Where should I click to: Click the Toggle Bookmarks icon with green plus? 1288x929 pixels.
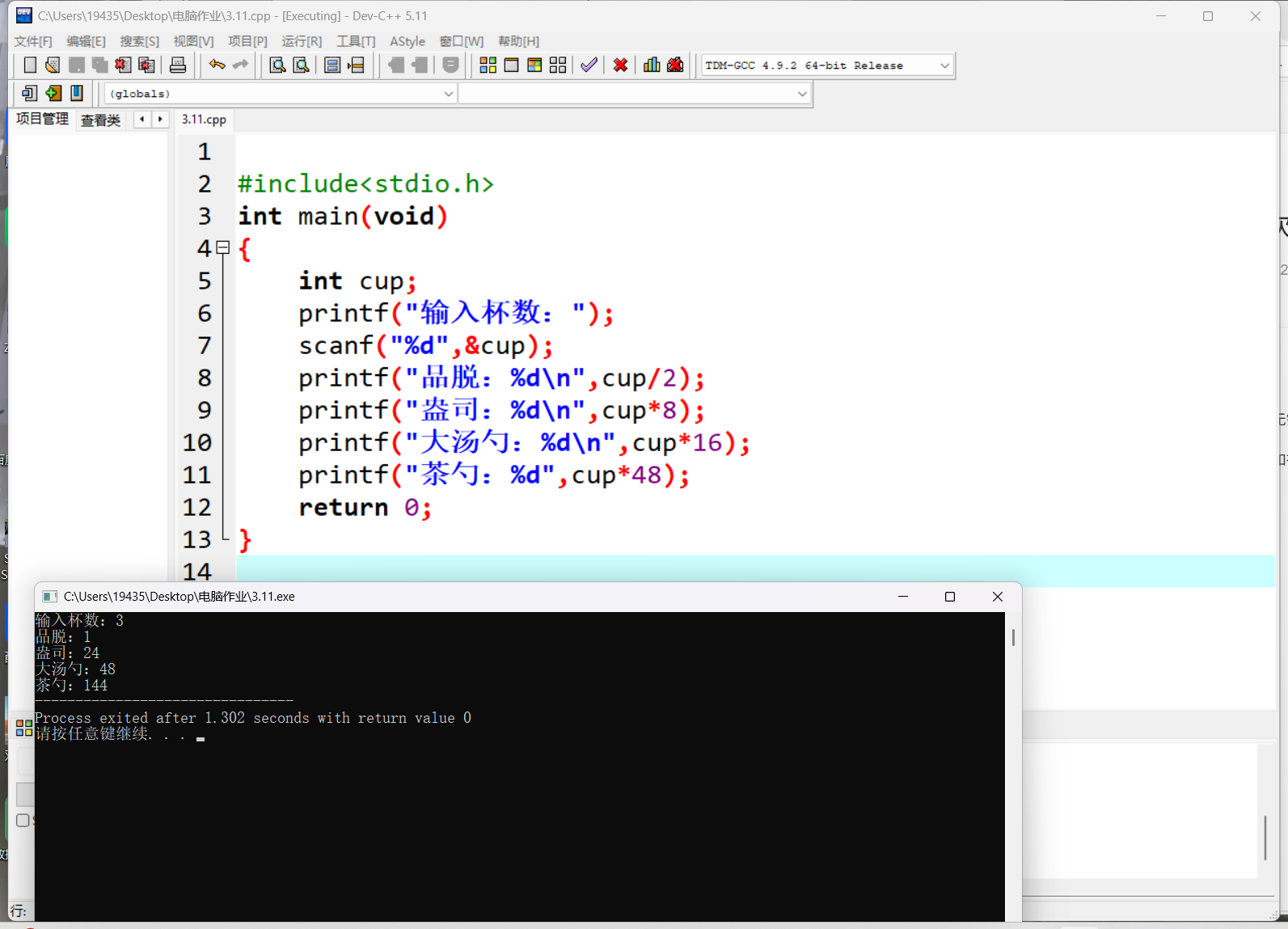(53, 93)
